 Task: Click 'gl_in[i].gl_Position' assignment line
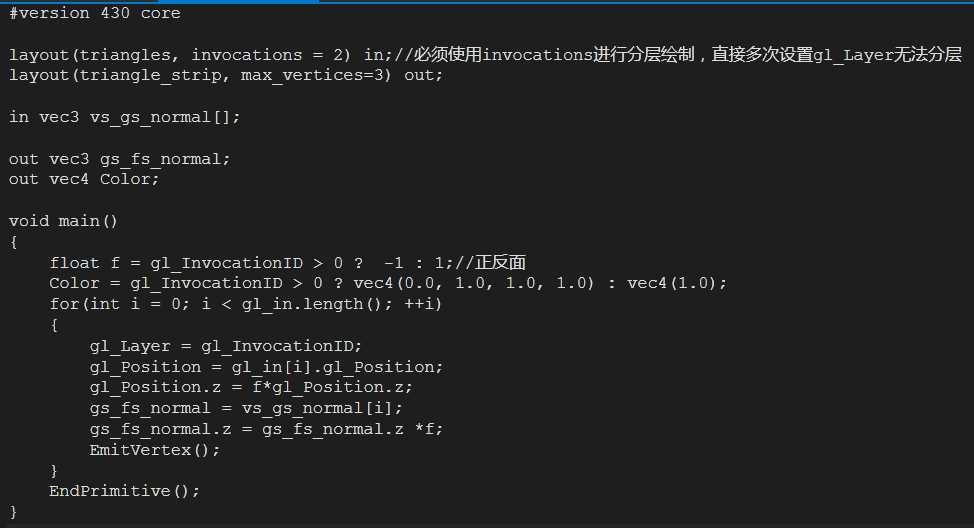[x=266, y=367]
